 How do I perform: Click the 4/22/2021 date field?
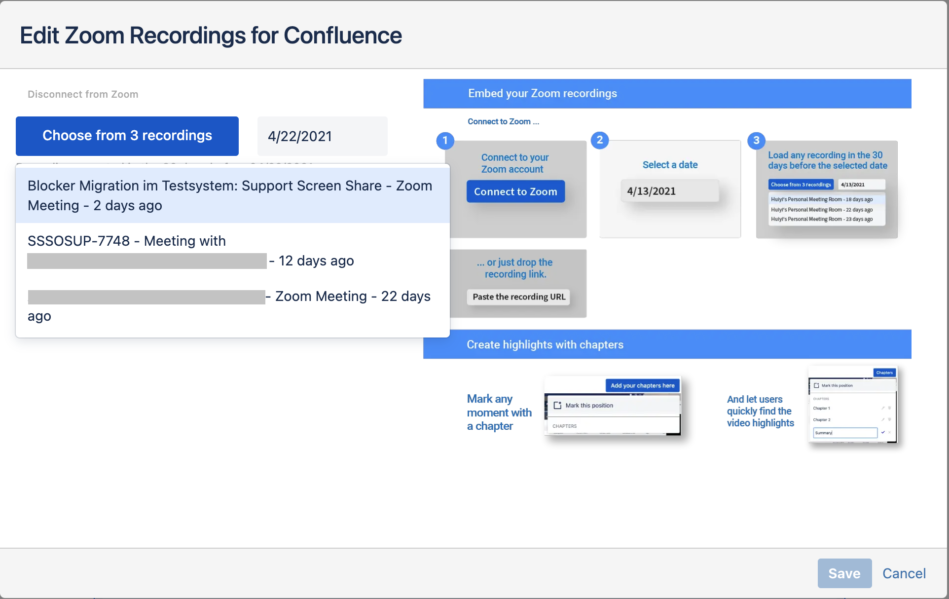322,136
